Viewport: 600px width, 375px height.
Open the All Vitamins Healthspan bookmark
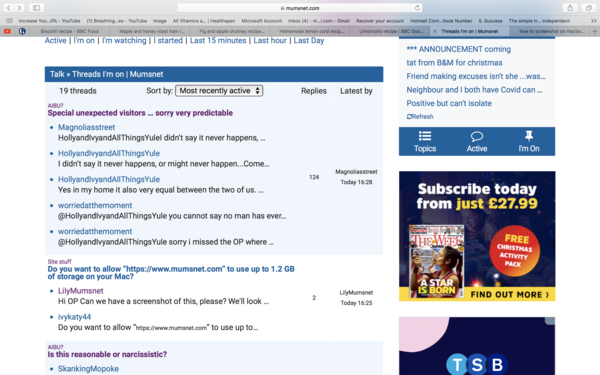pos(204,21)
